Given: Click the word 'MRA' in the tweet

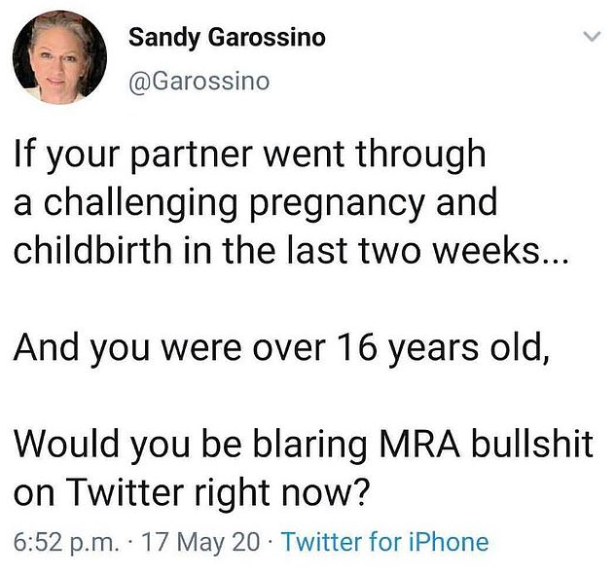Looking at the screenshot, I should coord(421,443).
